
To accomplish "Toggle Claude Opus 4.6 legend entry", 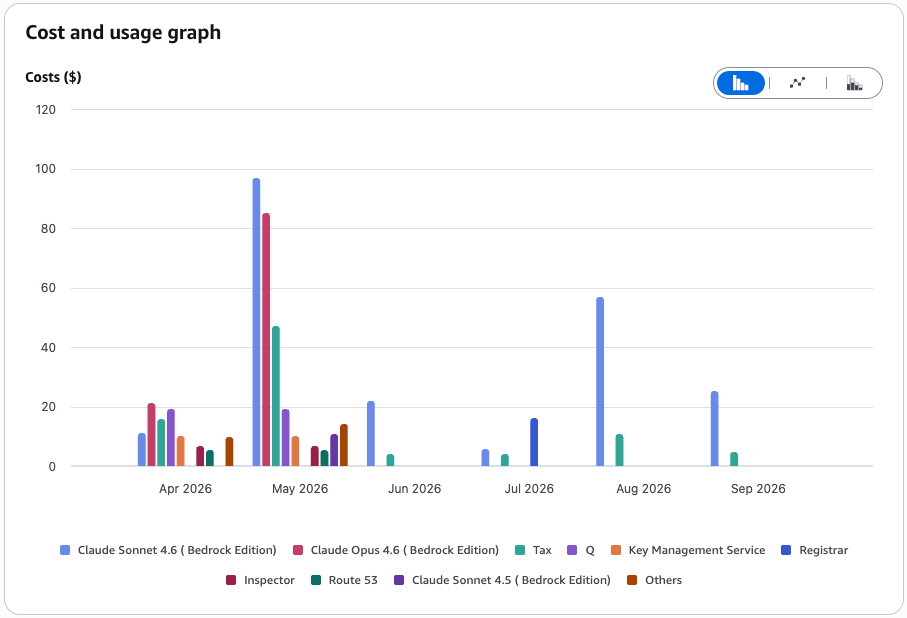I will (x=396, y=550).
